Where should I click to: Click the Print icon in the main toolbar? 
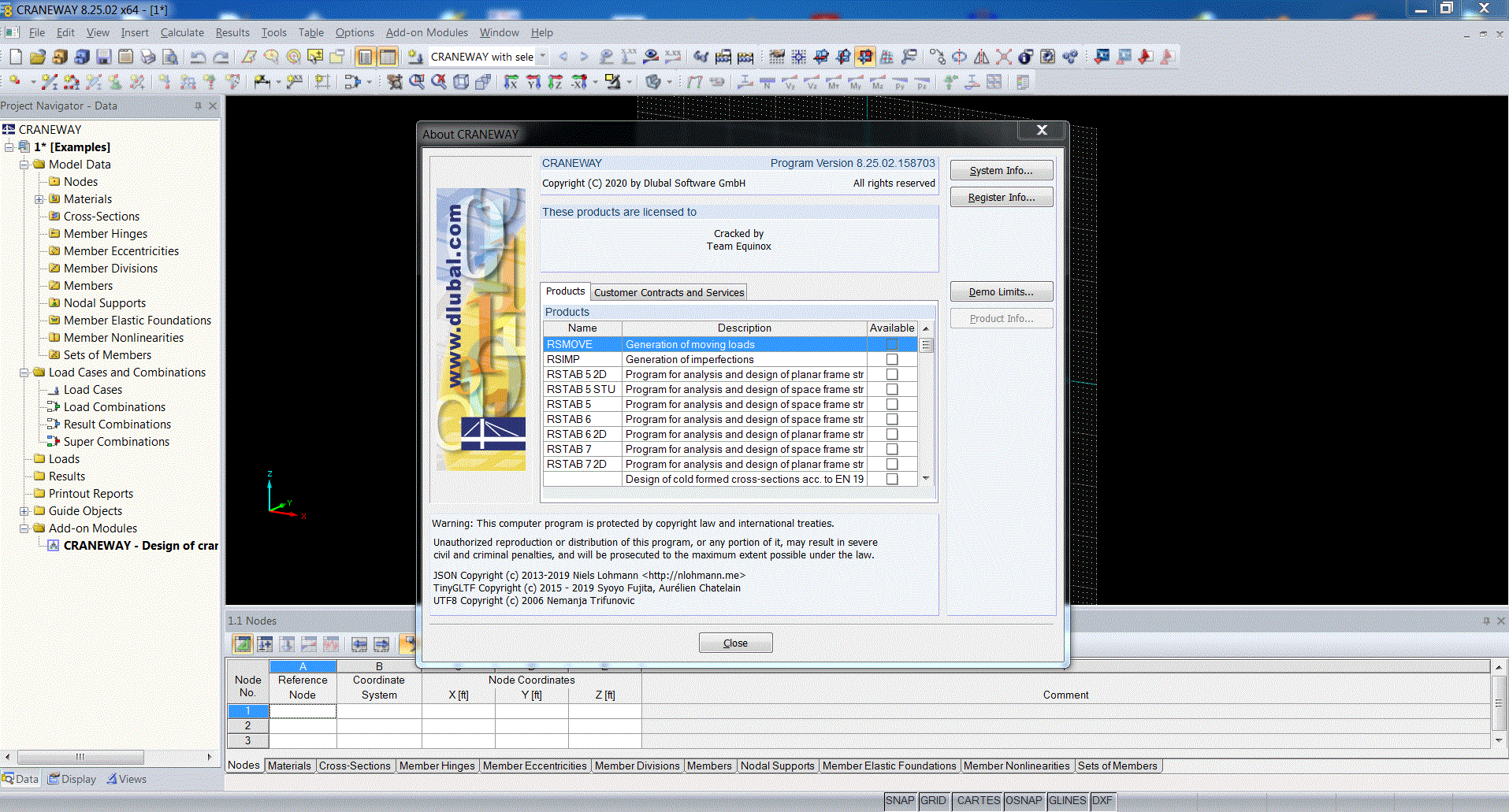[x=147, y=57]
